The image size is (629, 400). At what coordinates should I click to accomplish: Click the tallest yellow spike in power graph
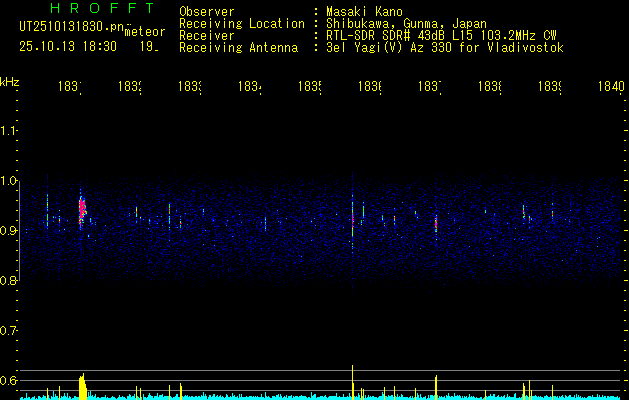pyautogui.click(x=353, y=379)
